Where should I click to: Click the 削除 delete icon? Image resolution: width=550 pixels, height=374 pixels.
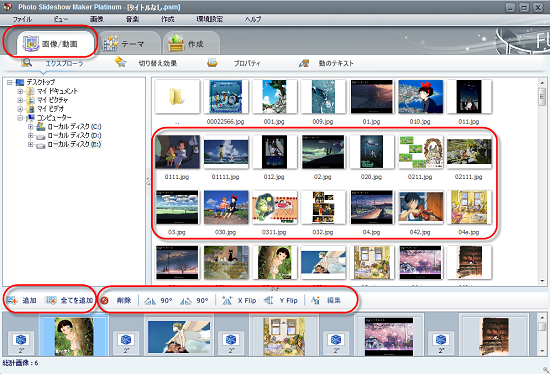(105, 300)
